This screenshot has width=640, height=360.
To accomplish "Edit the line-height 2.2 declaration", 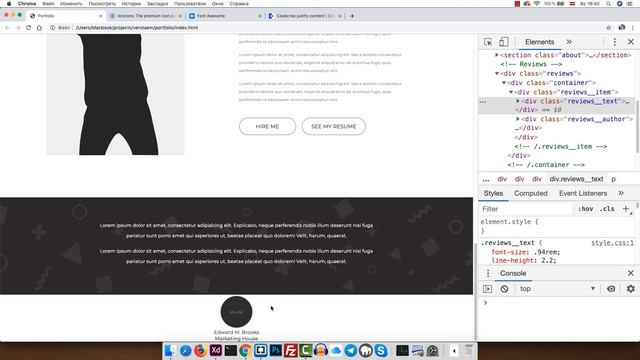I will [x=524, y=260].
